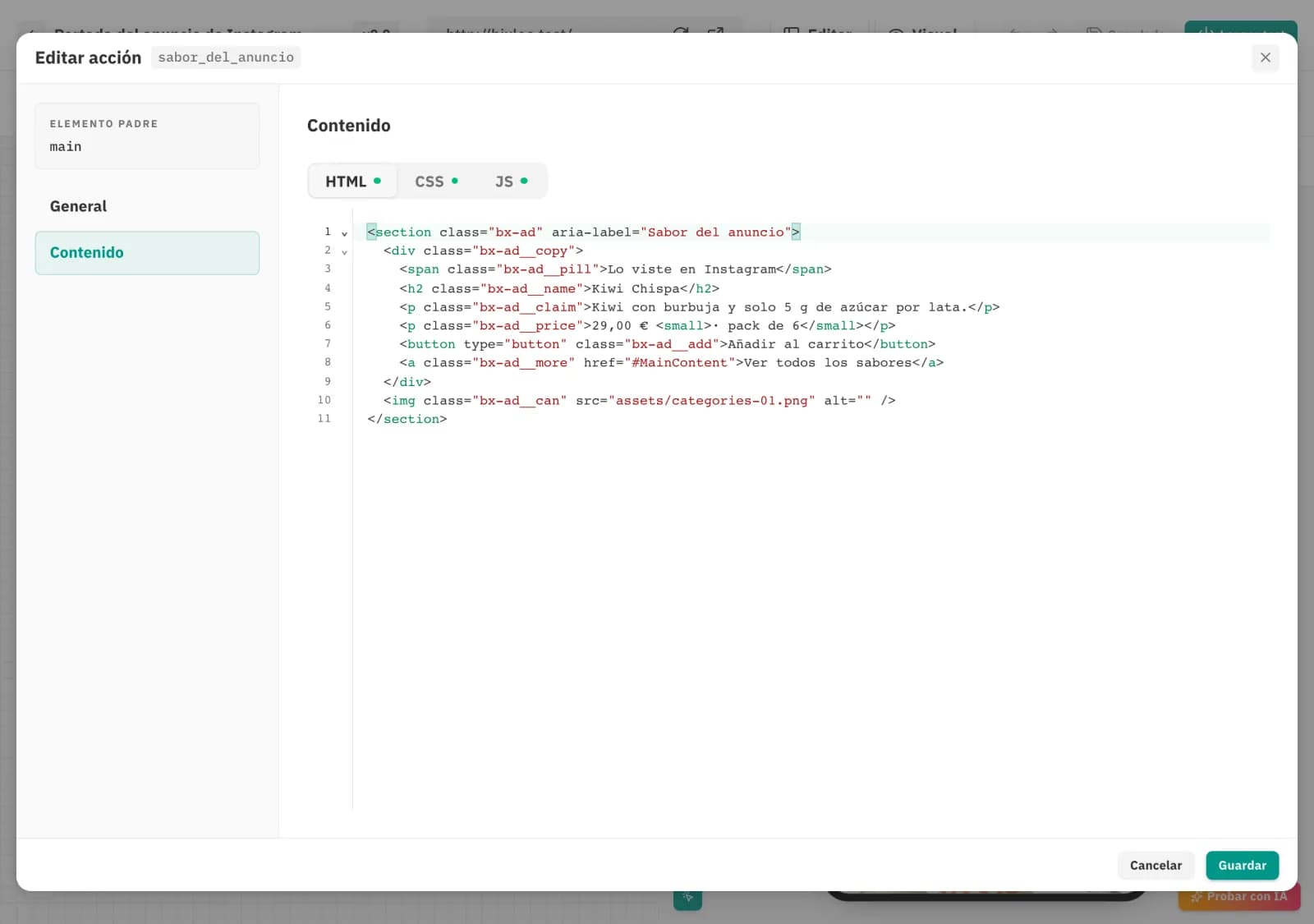
Task: Close the Editar acción dialog
Action: [1265, 57]
